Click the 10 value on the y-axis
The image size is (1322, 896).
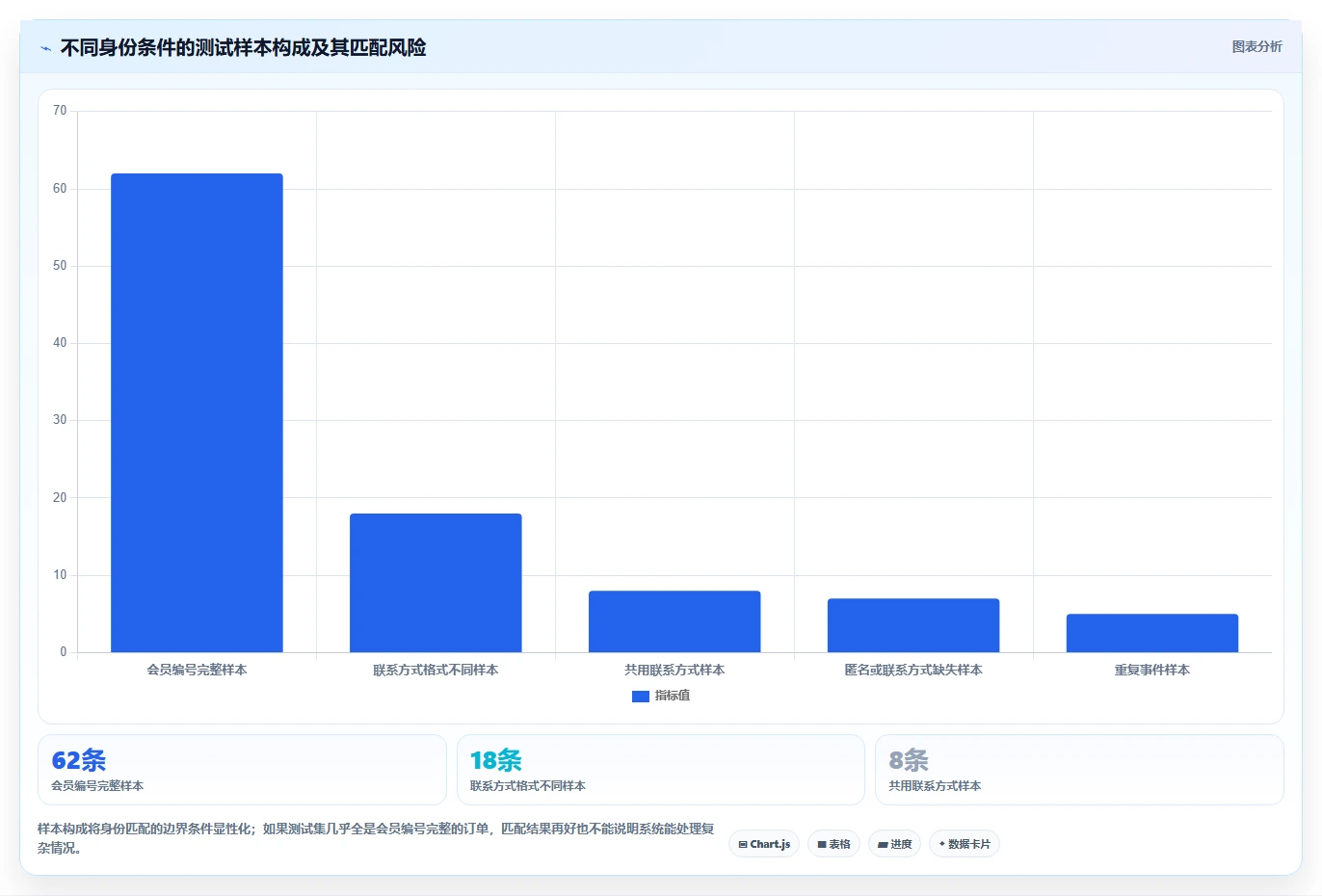(60, 575)
